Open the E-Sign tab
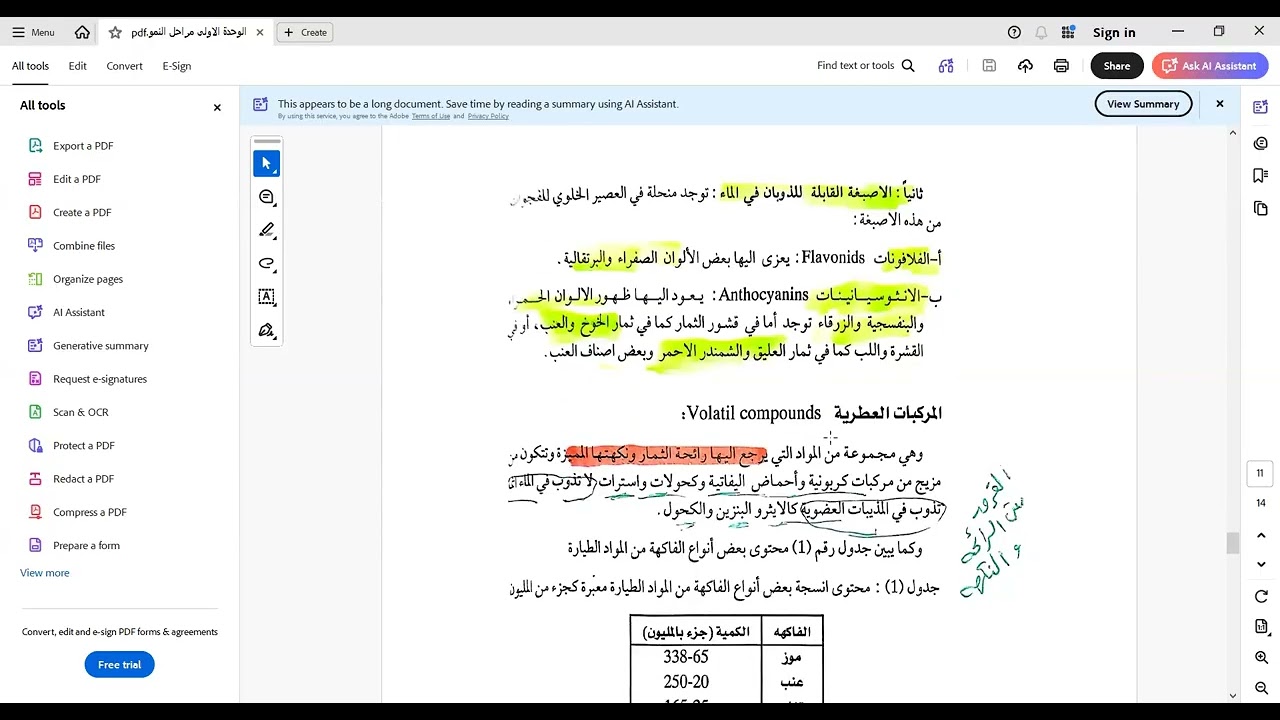The image size is (1280, 720). (176, 66)
